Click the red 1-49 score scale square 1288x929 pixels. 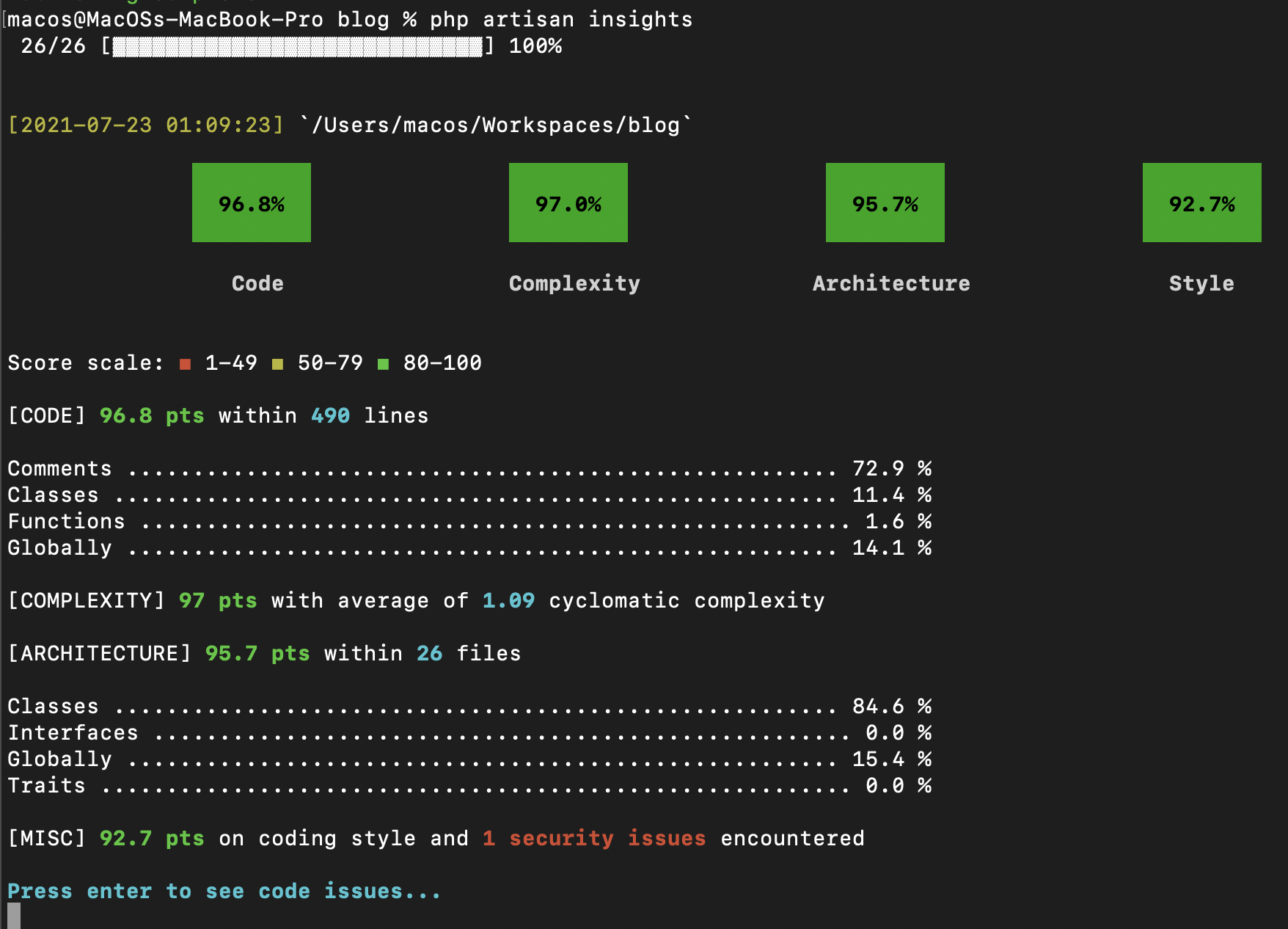click(x=185, y=363)
